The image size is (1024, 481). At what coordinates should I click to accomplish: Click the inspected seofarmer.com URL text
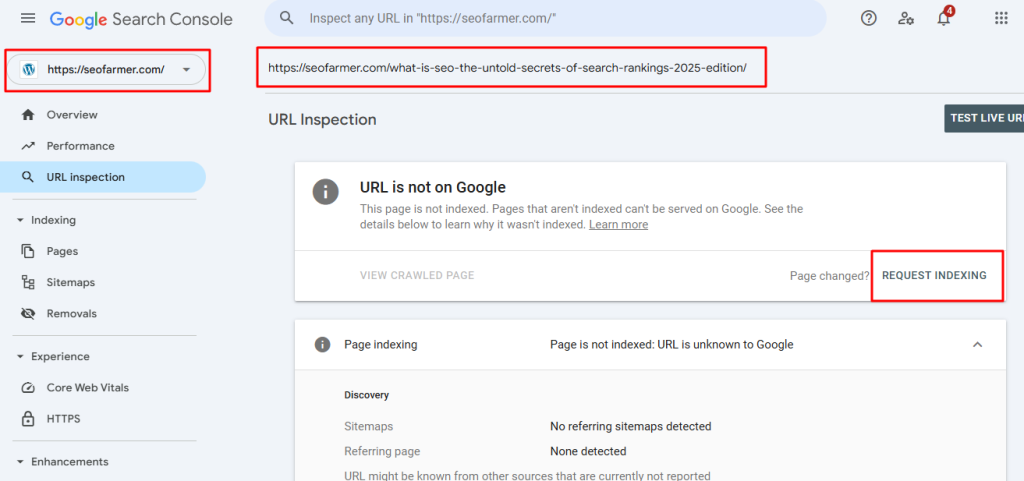click(507, 67)
